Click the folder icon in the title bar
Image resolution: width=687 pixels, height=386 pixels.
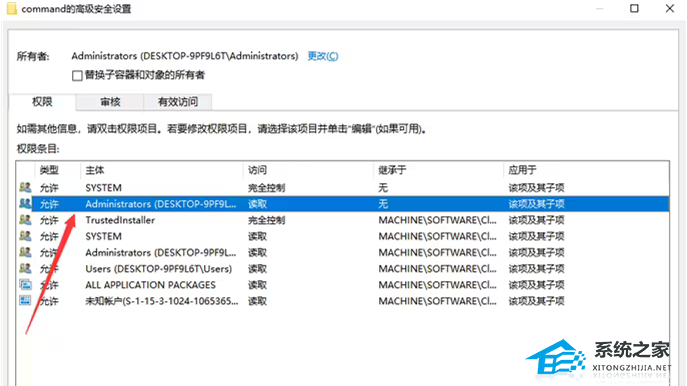click(x=11, y=8)
